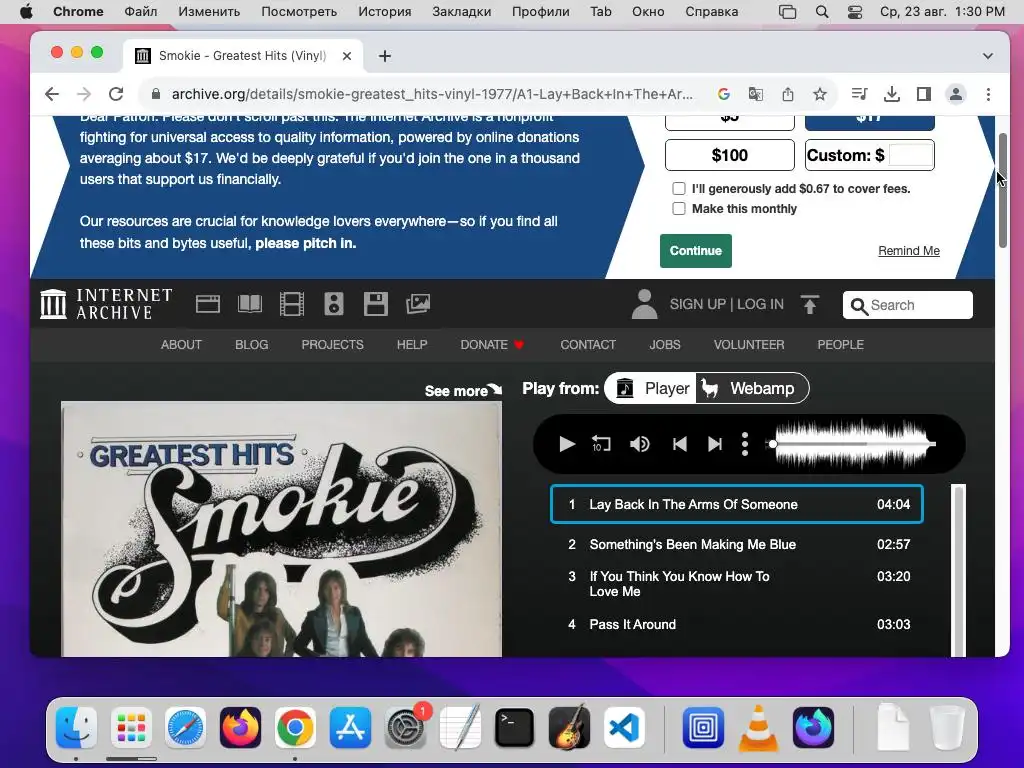Skip to previous track
Viewport: 1024px width, 768px height.
(x=679, y=444)
